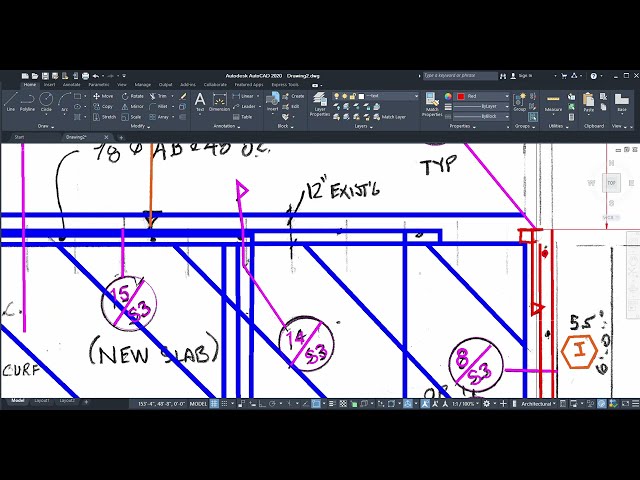Open the Insert ribbon tab
The width and height of the screenshot is (640, 480).
tap(49, 85)
